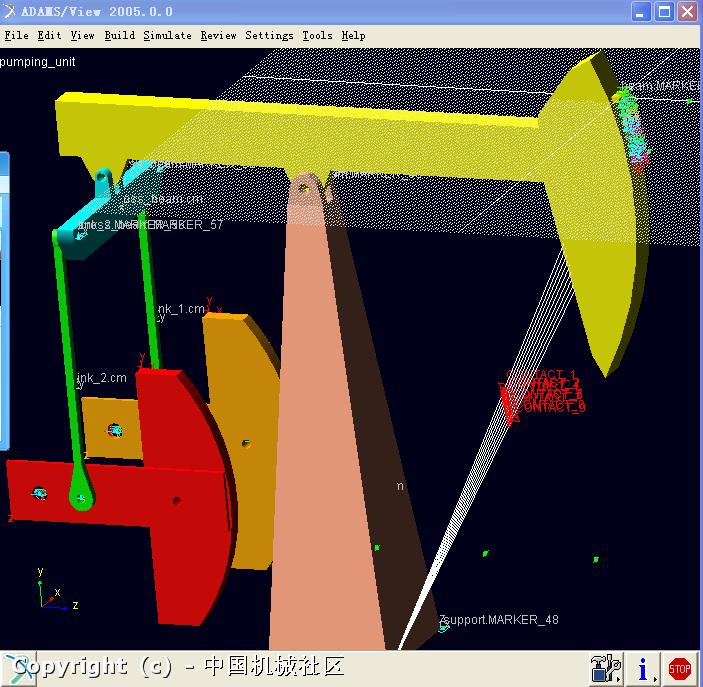Open the Edit menu

pyautogui.click(x=49, y=35)
